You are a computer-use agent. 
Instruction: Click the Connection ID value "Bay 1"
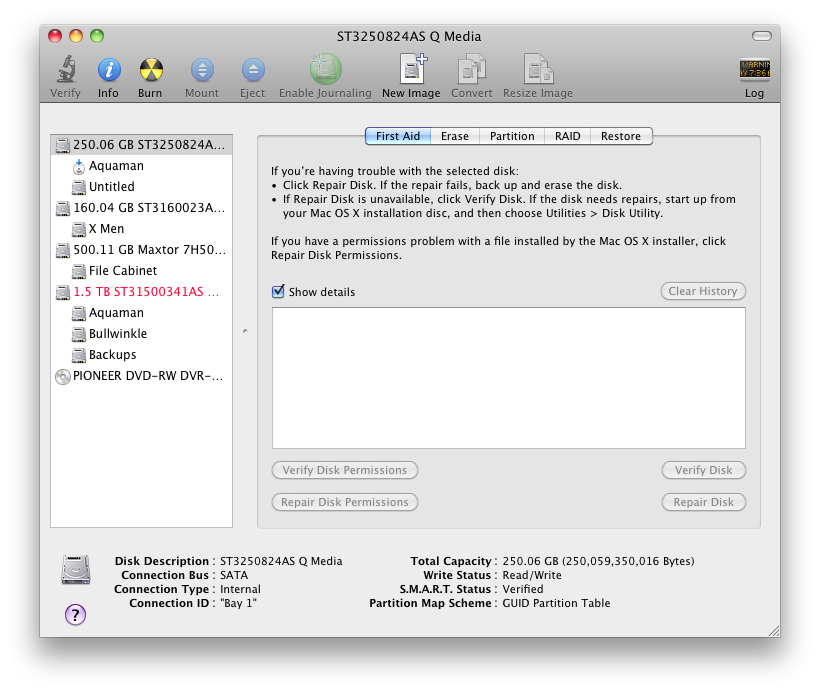point(238,603)
